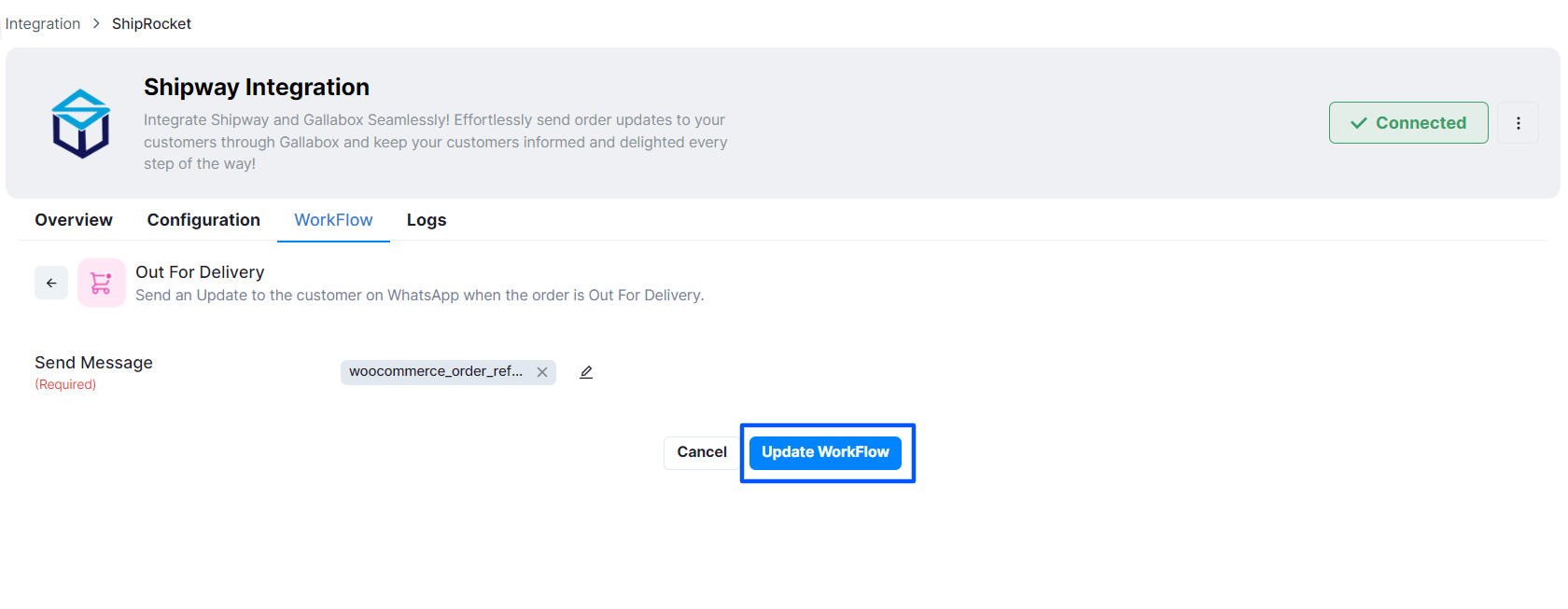Edit the message template with pencil icon
The height and width of the screenshot is (609, 1568).
pos(586,372)
